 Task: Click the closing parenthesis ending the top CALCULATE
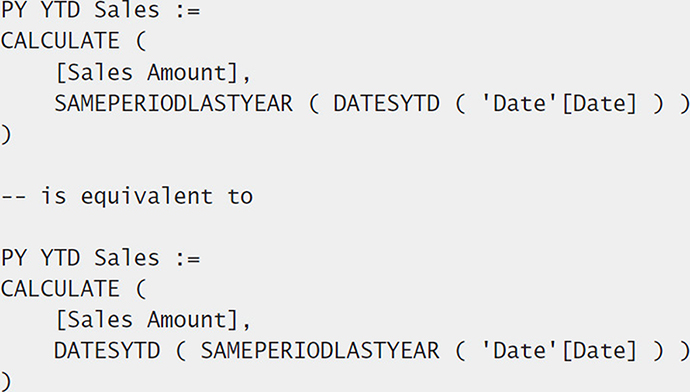click(5, 135)
